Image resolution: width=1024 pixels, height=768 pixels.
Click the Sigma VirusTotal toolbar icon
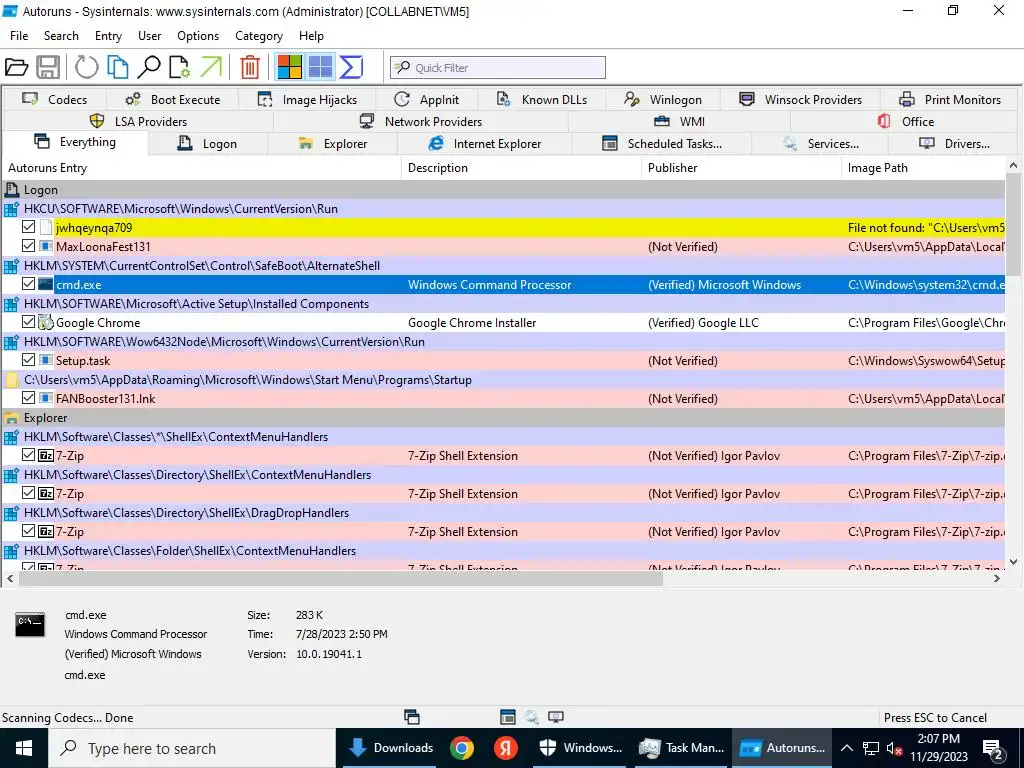click(351, 67)
